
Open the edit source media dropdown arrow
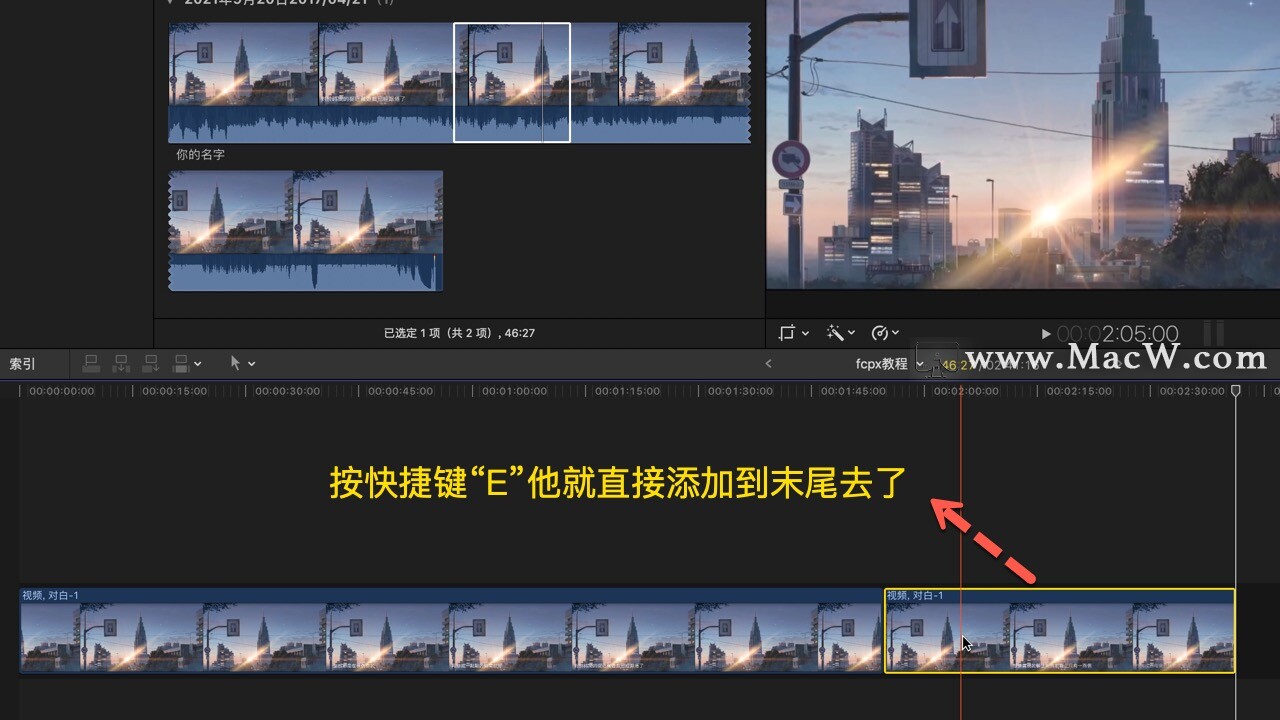(198, 364)
